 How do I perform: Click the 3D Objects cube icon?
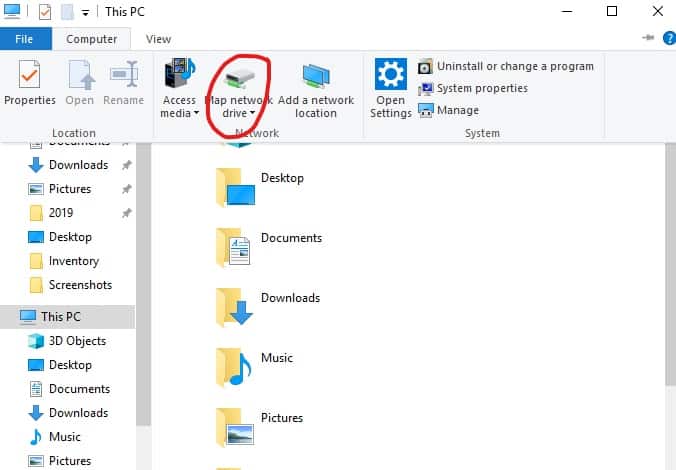(36, 341)
